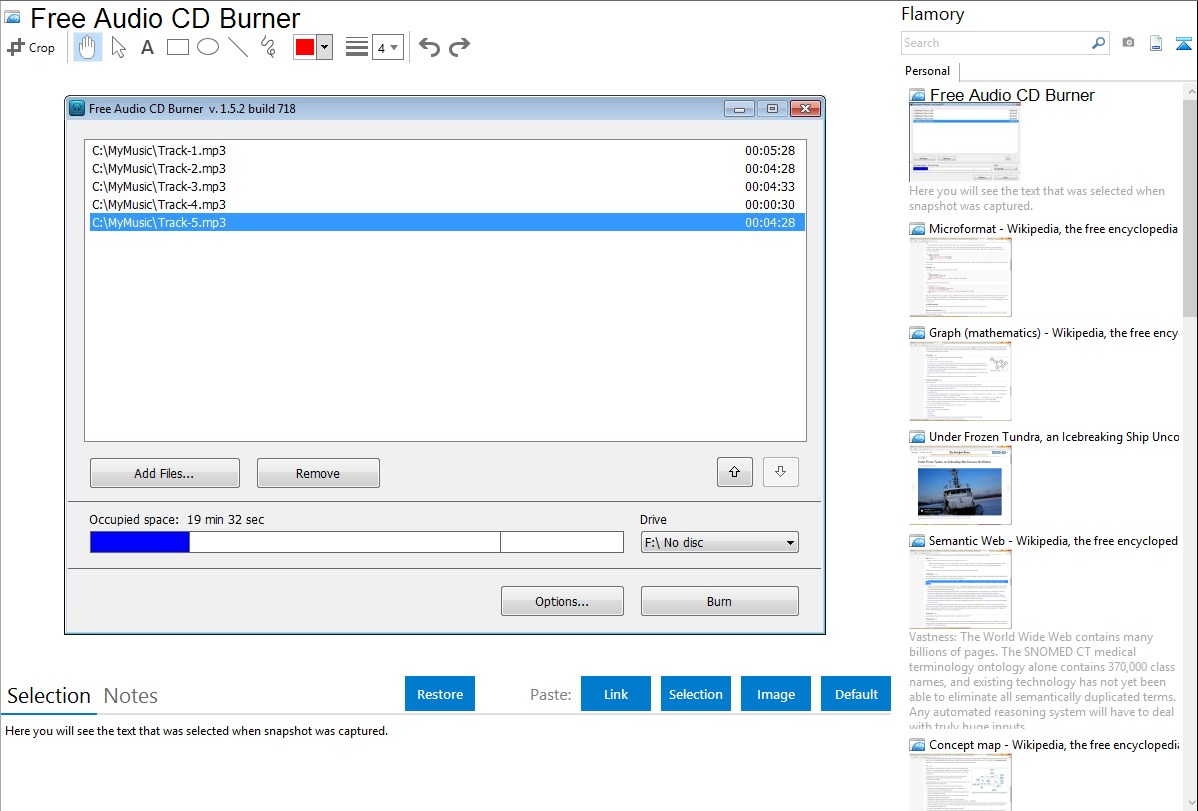Viewport: 1198px width, 811px height.
Task: Move selected track up with arrow
Action: pos(735,472)
